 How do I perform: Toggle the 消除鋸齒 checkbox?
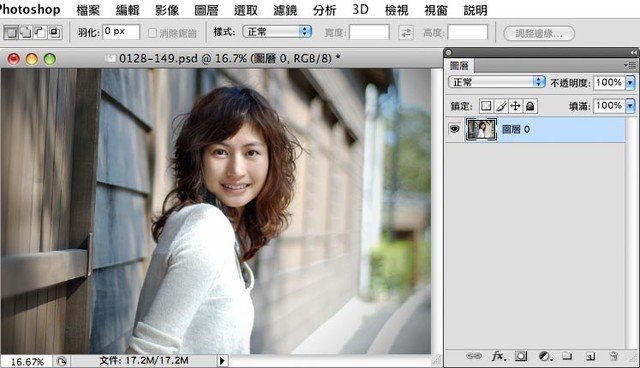point(152,33)
